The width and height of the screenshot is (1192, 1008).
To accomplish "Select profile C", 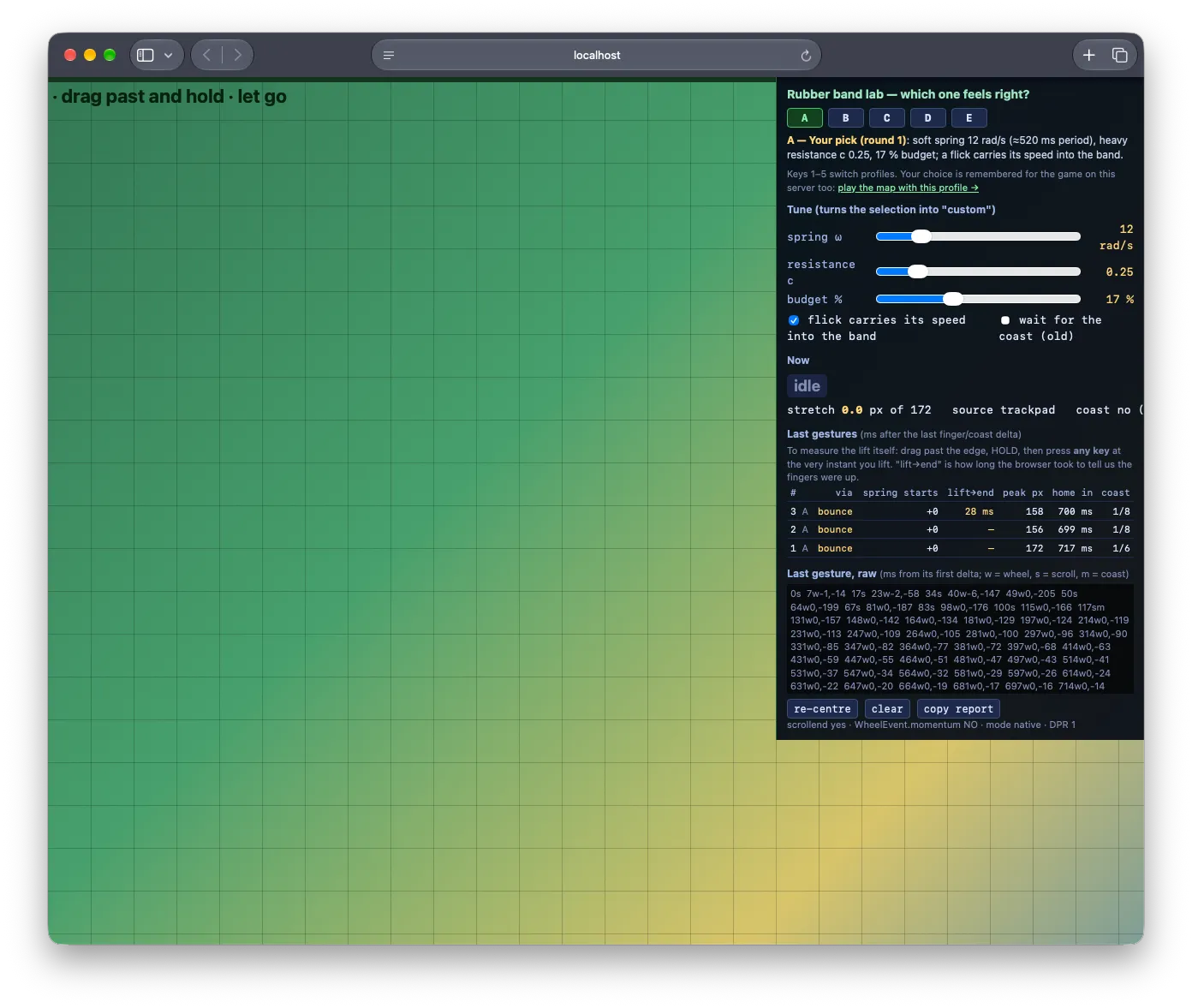I will click(887, 118).
